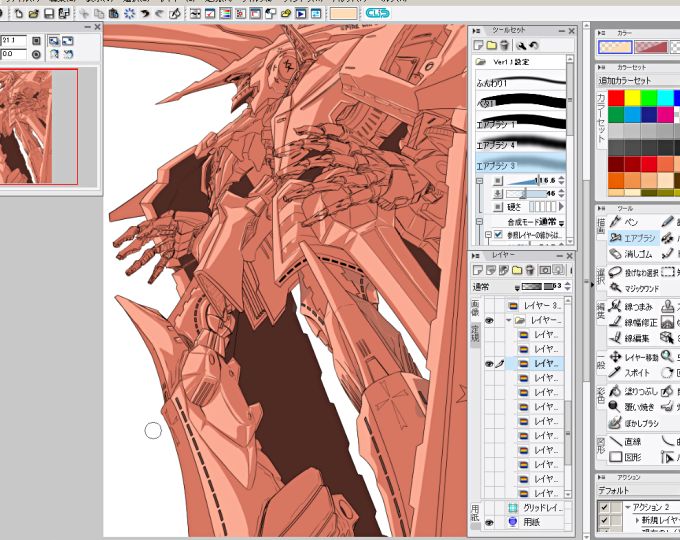Open file with the folder toolbar icon
The height and width of the screenshot is (540, 680).
tap(33, 13)
